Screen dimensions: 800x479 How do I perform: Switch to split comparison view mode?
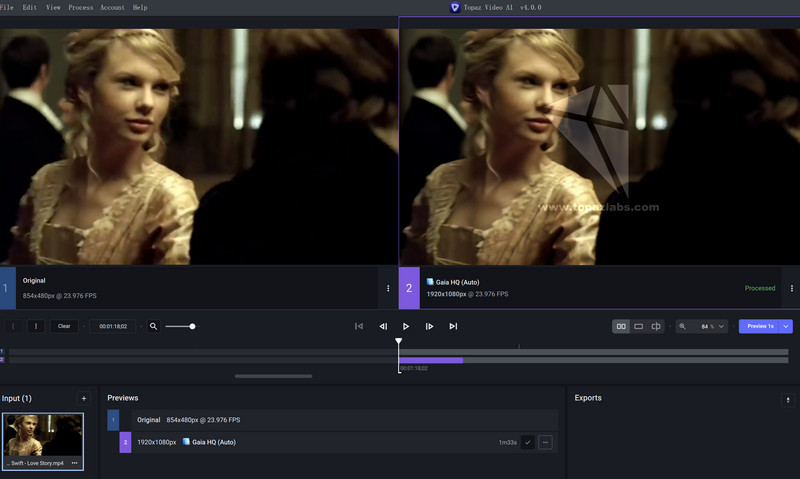point(656,326)
